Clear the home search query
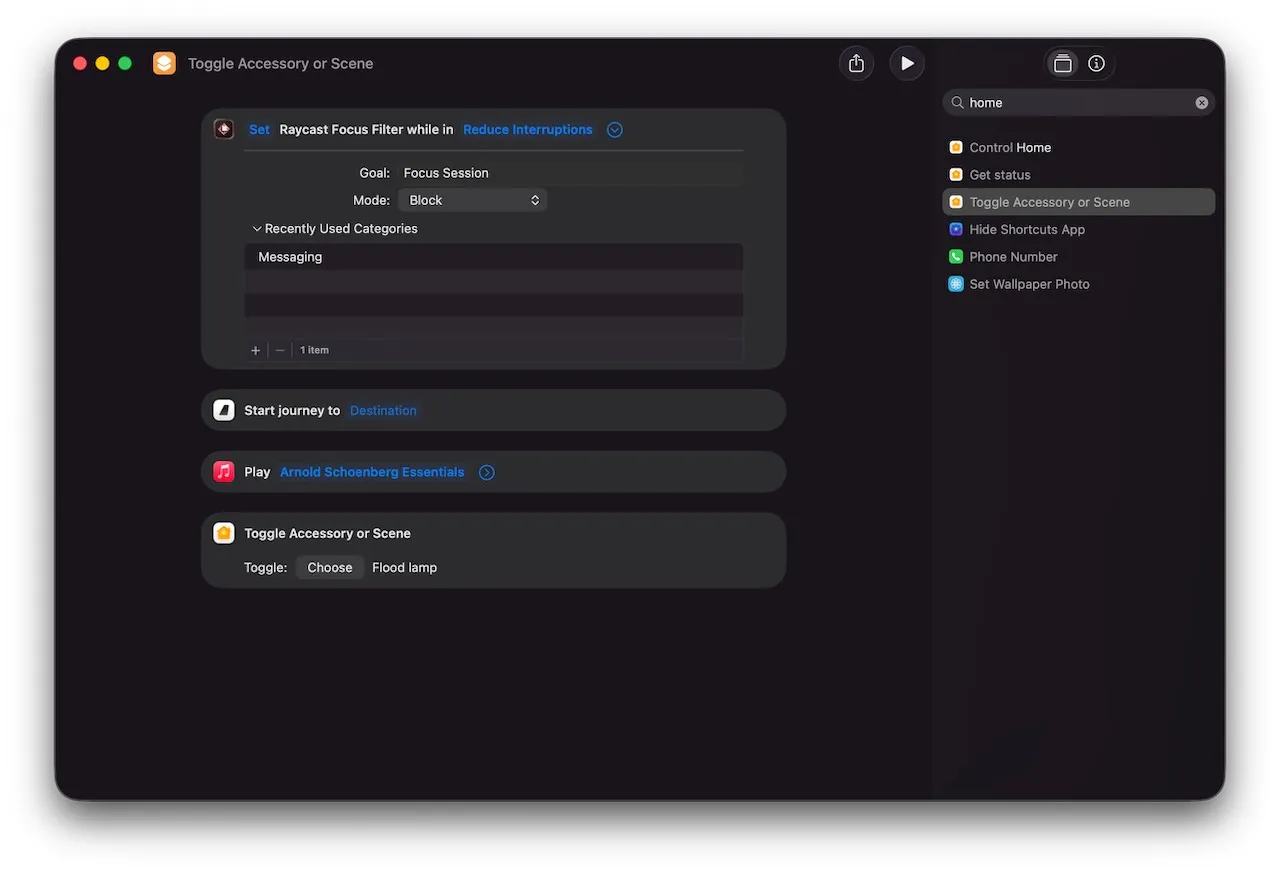The image size is (1280, 873). pos(1202,102)
